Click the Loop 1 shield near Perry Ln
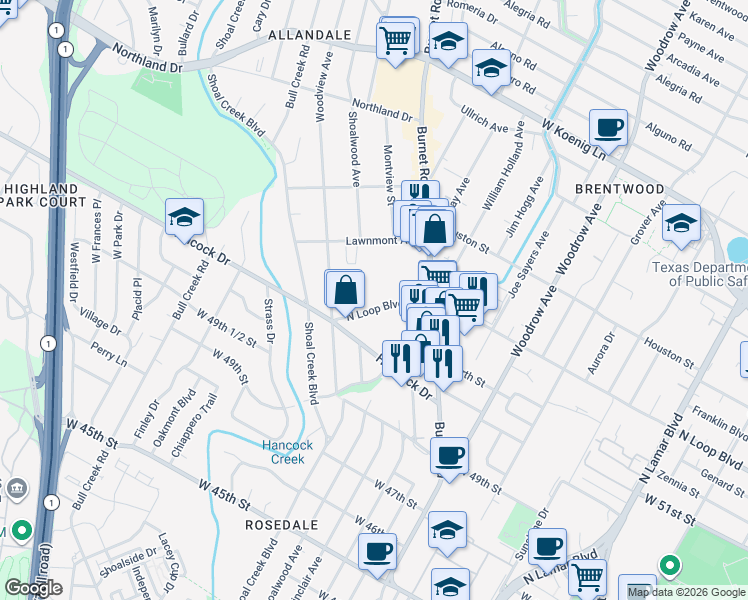The image size is (748, 600). coord(48,343)
